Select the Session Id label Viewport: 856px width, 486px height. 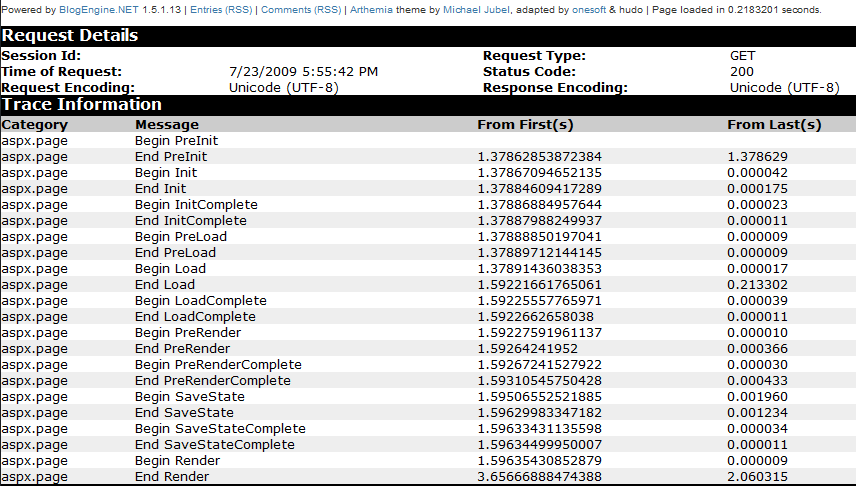[x=41, y=56]
